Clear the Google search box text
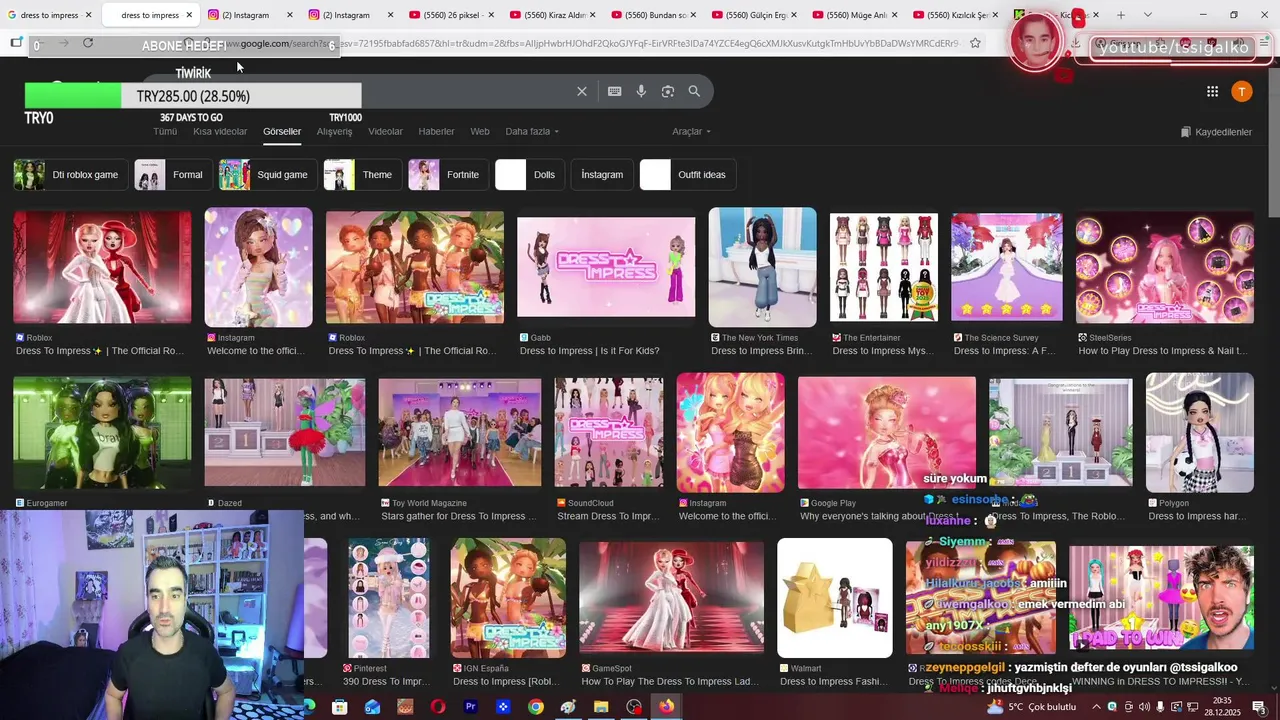 click(582, 91)
